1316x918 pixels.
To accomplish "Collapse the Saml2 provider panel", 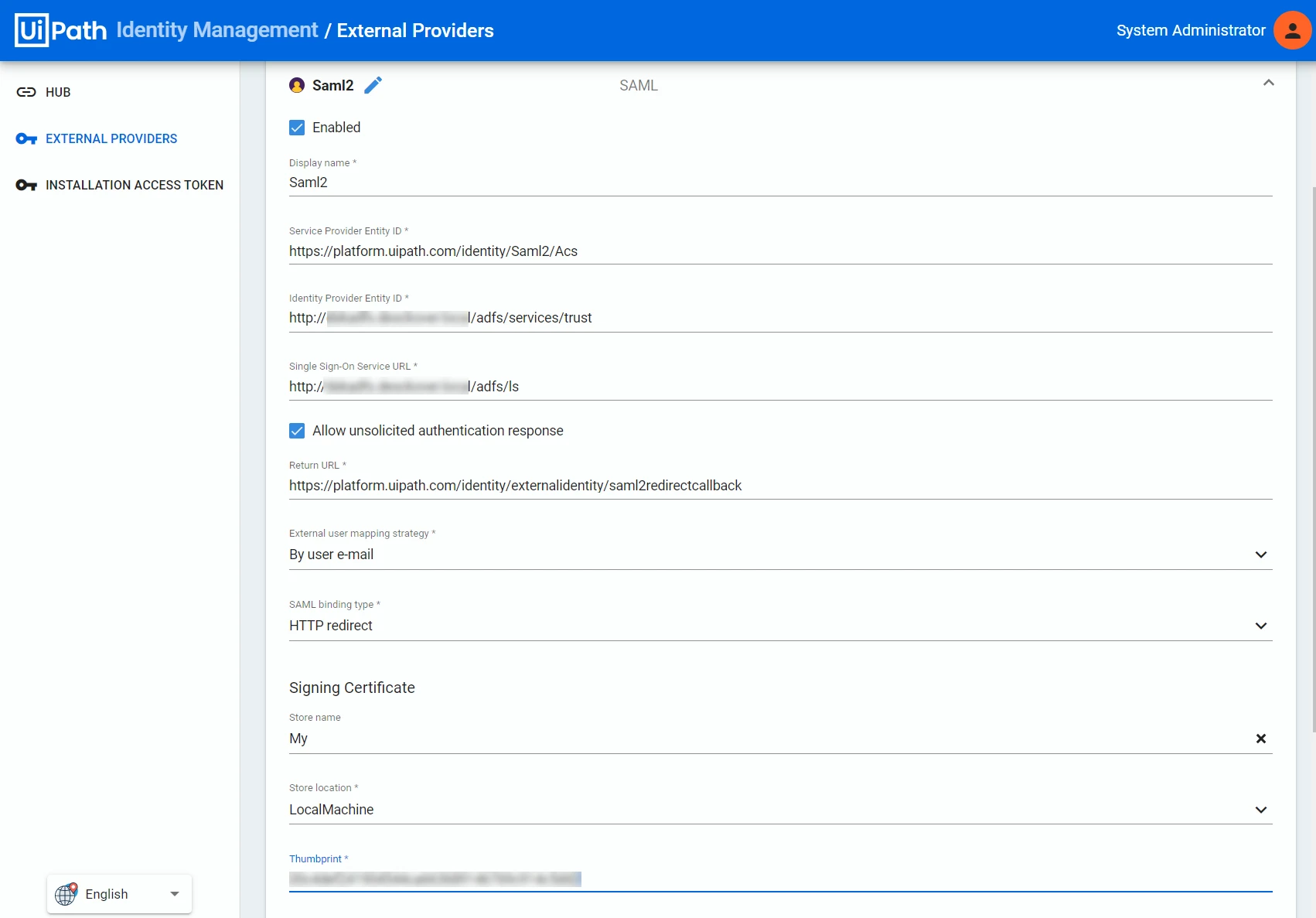I will pyautogui.click(x=1268, y=83).
